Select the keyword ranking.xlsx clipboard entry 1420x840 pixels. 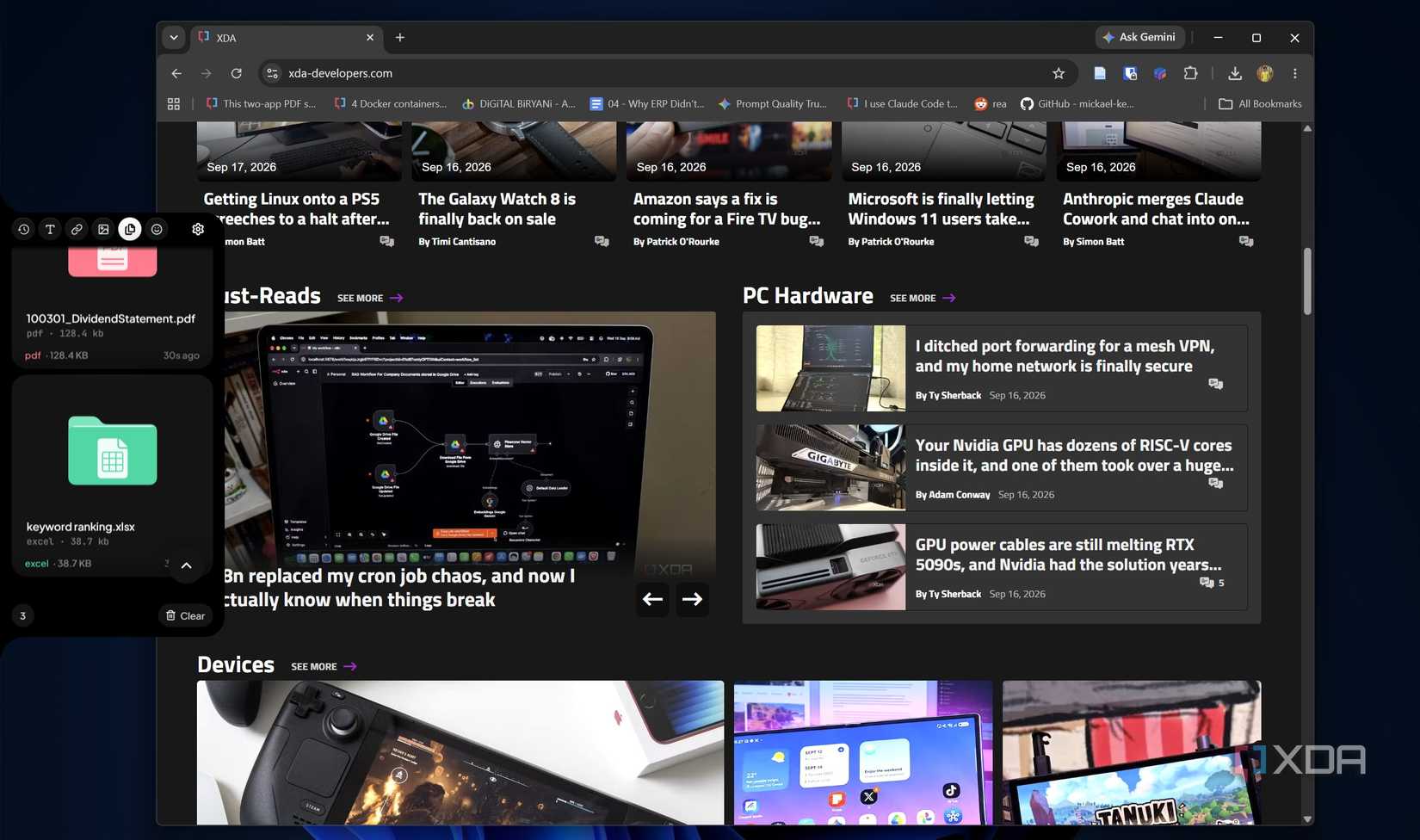(x=112, y=476)
